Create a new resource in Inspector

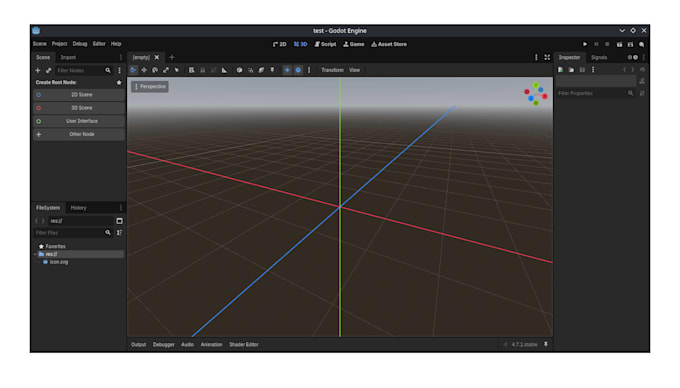pos(560,70)
